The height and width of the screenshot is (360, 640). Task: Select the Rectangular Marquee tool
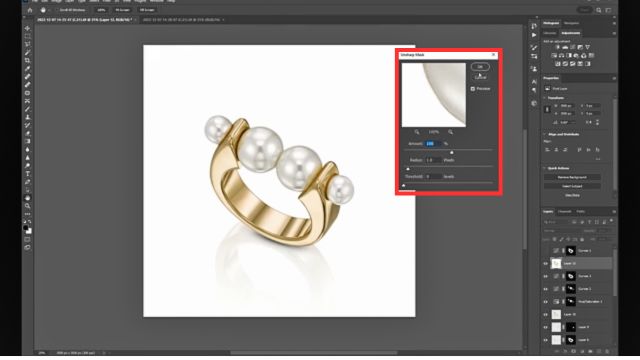pyautogui.click(x=27, y=37)
